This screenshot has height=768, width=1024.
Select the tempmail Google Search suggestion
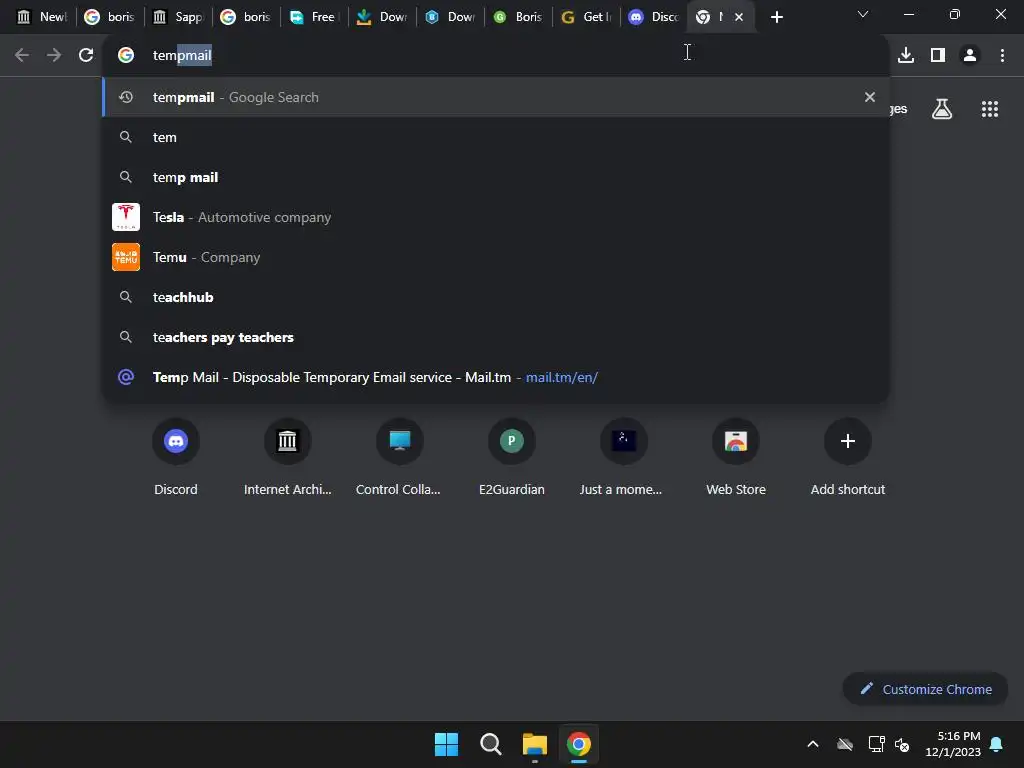(x=496, y=97)
